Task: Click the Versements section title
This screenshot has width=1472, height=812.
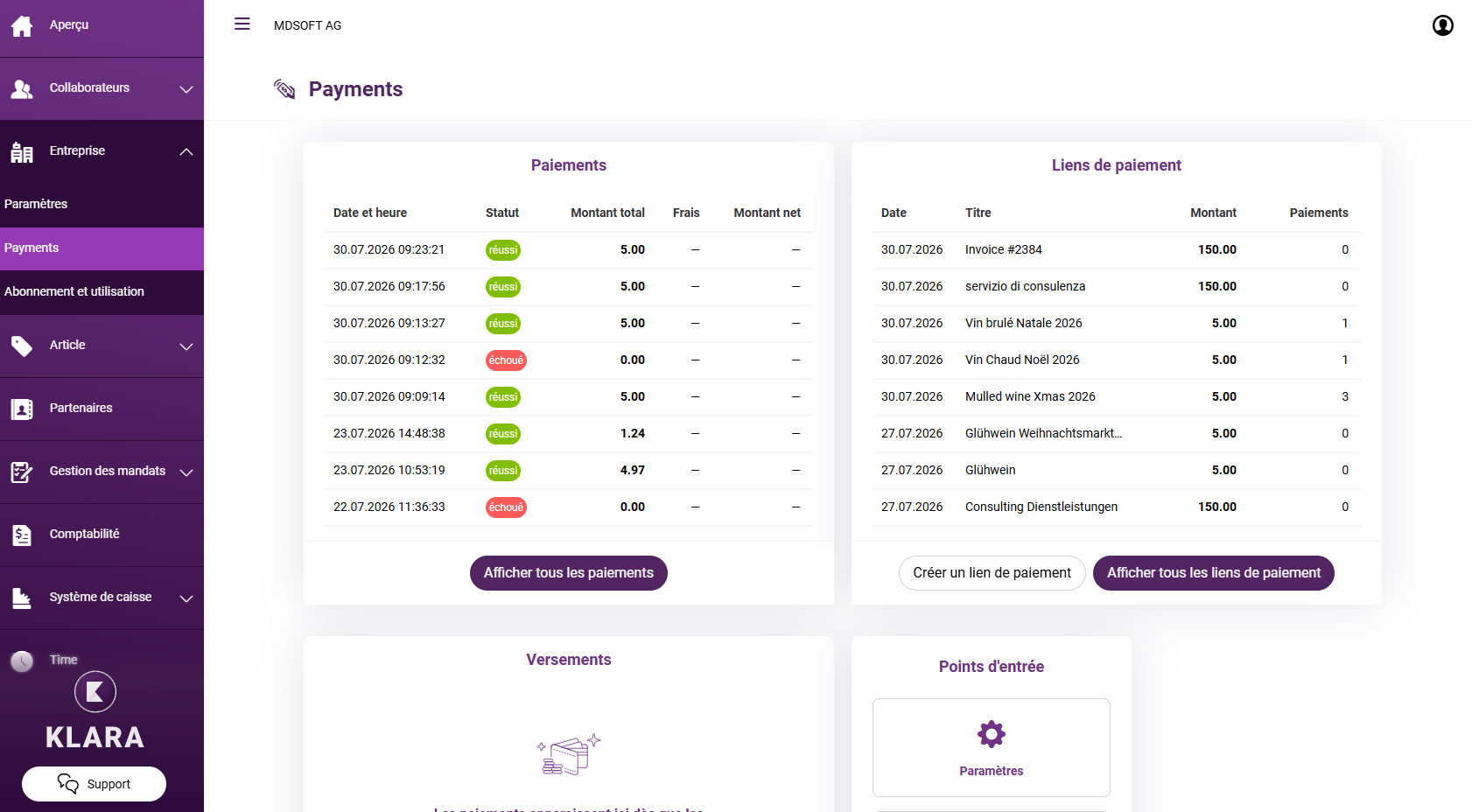Action: [x=569, y=660]
